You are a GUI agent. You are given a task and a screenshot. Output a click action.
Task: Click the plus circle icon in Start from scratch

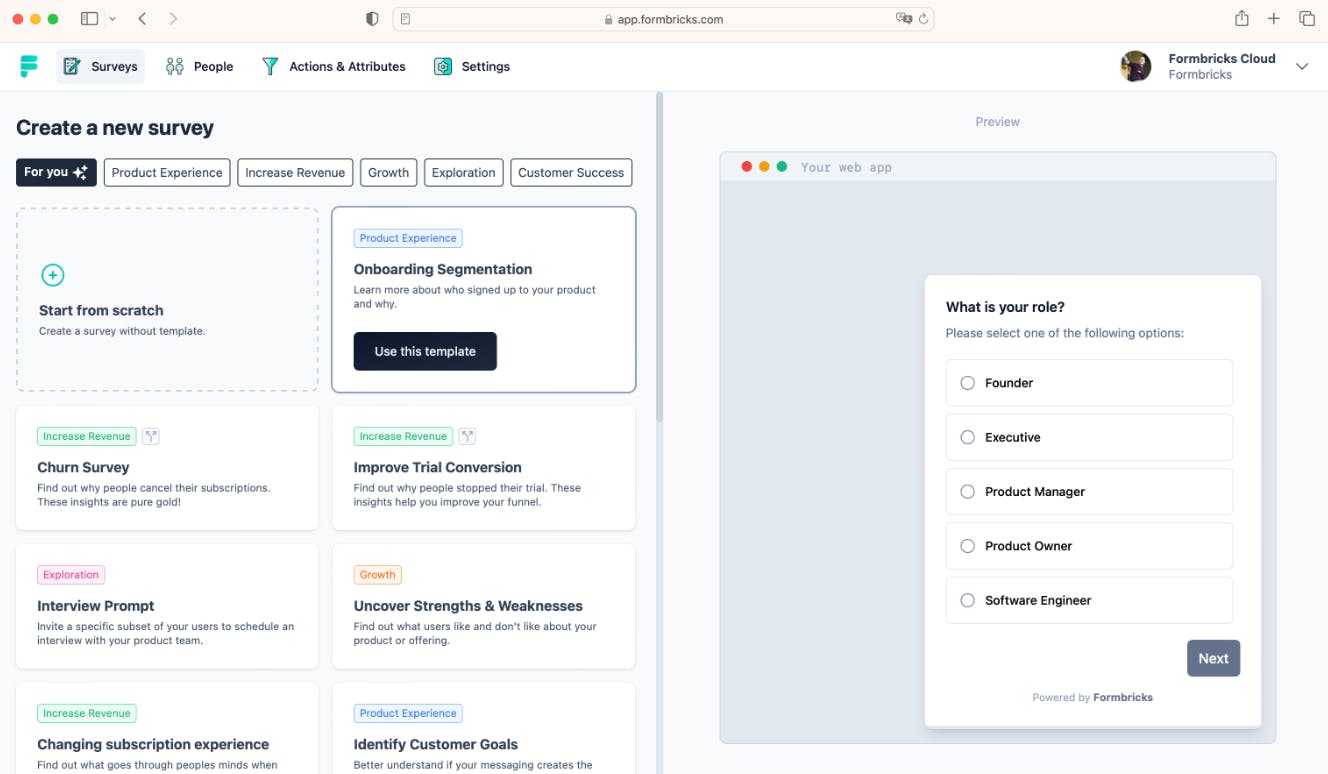[53, 275]
